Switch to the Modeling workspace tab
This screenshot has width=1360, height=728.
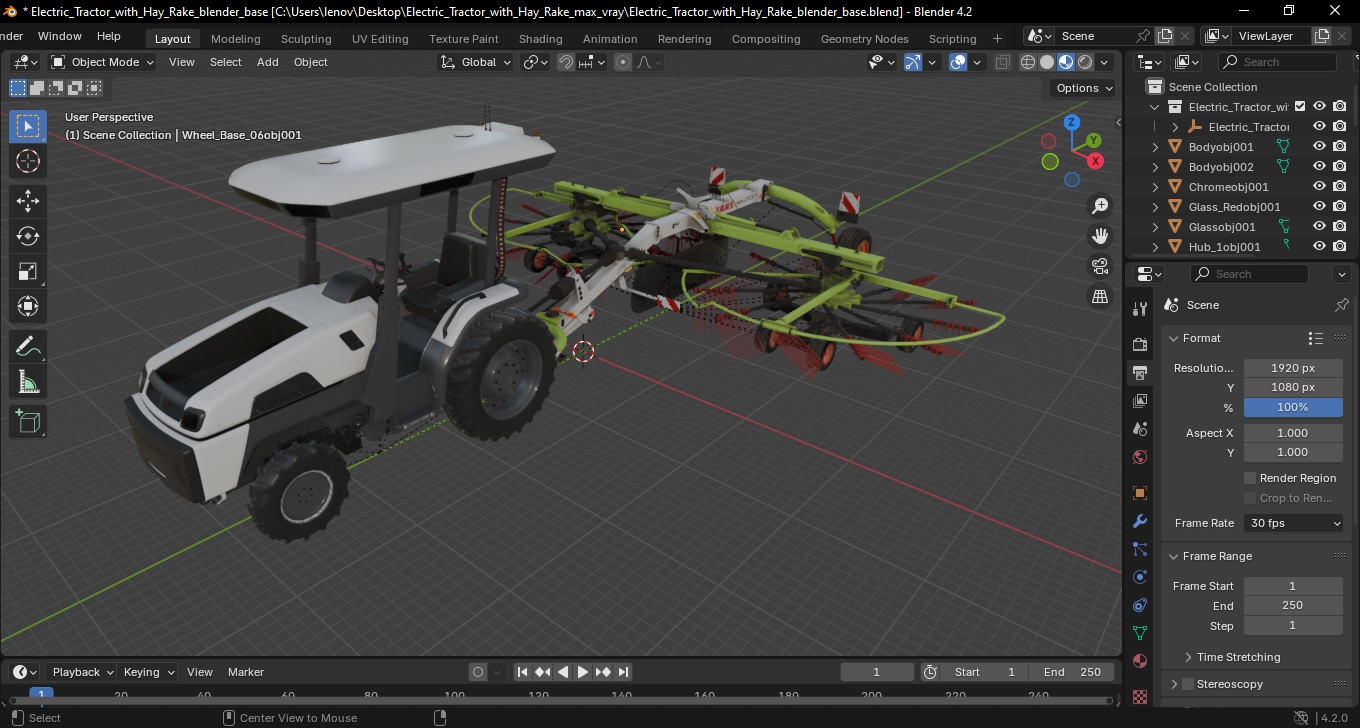(236, 39)
